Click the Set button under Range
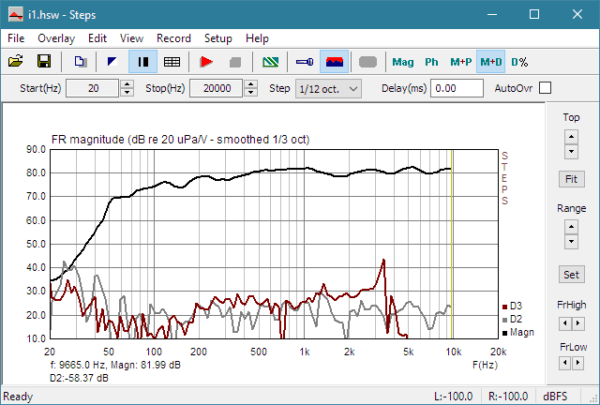The image size is (600, 405). point(570,274)
